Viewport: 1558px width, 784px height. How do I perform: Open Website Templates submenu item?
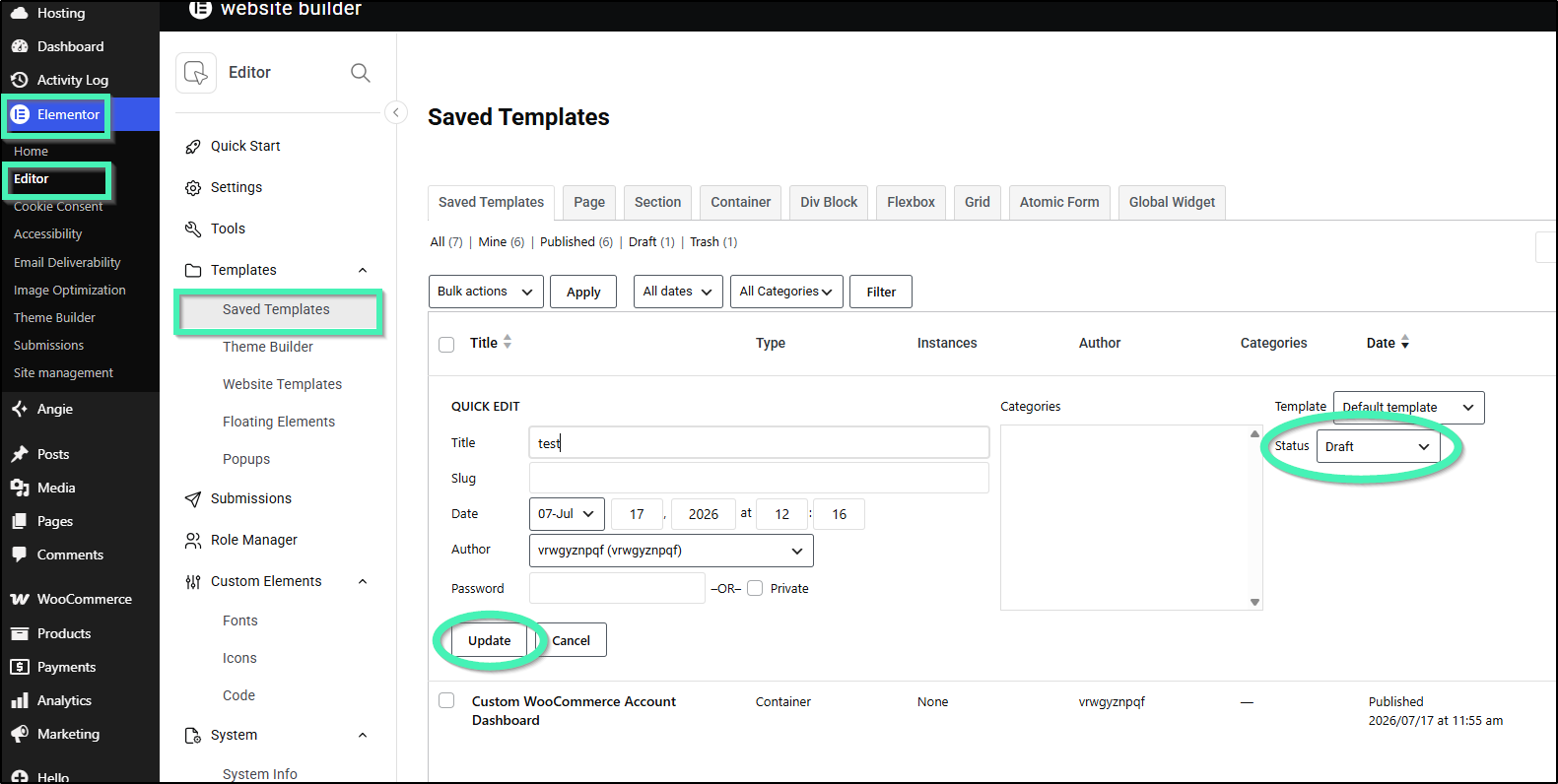tap(283, 384)
